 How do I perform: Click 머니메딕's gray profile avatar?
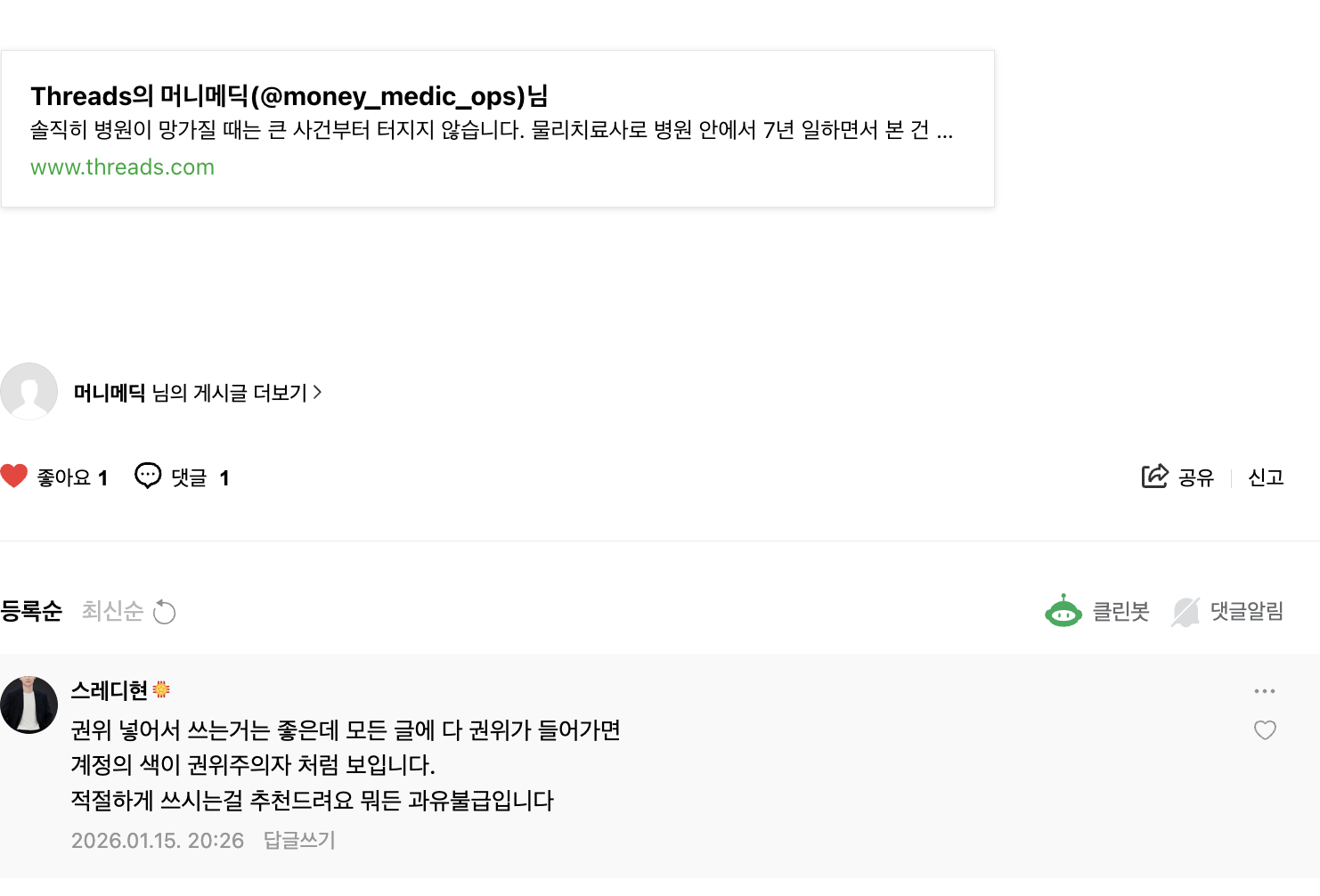[x=29, y=391]
